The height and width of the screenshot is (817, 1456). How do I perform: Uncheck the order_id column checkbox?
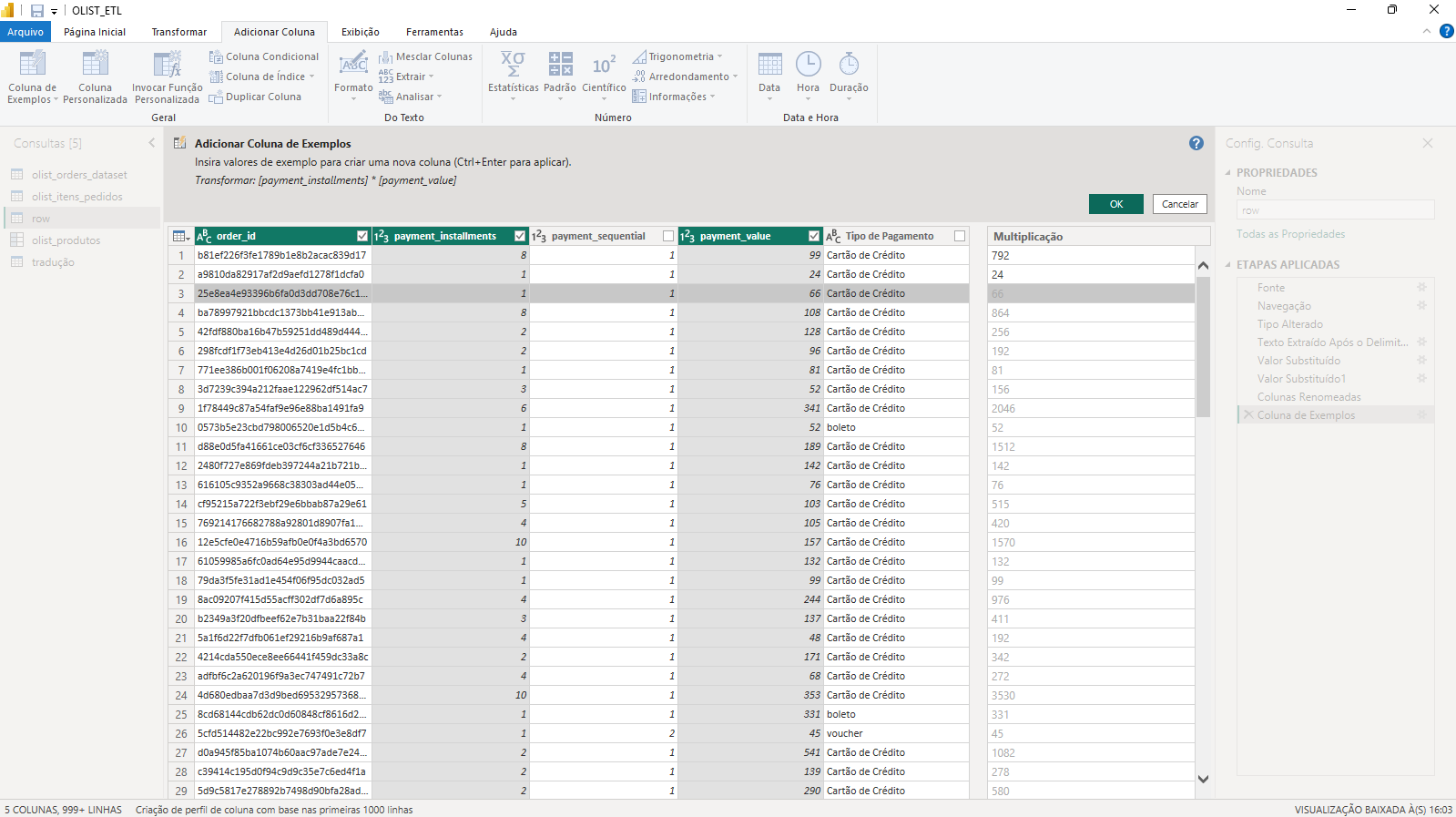pos(362,236)
